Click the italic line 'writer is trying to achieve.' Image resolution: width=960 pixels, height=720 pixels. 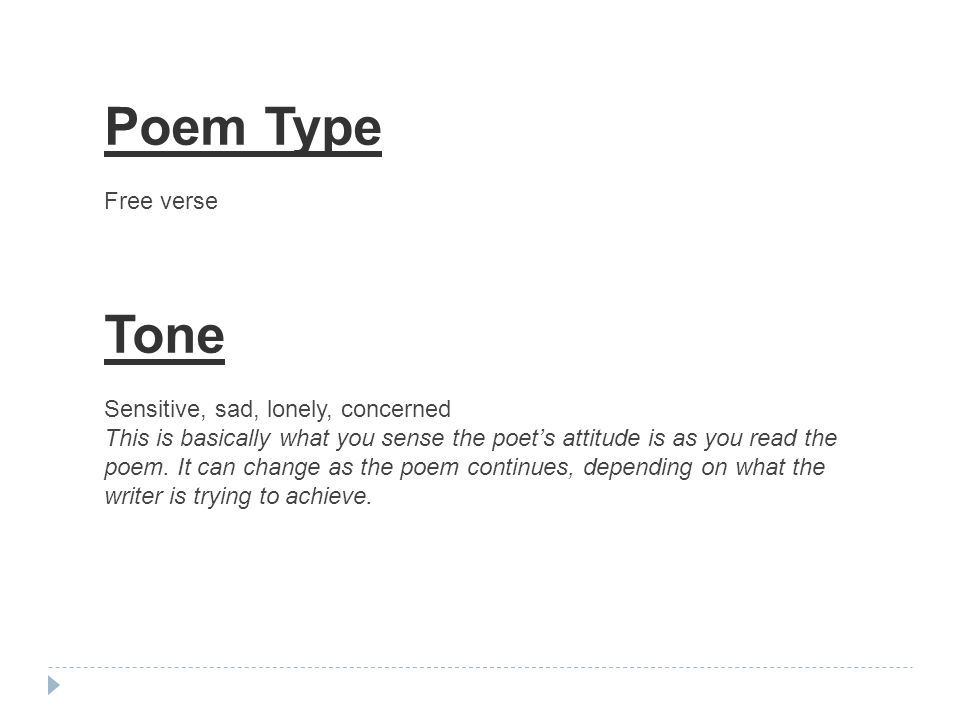coord(238,497)
